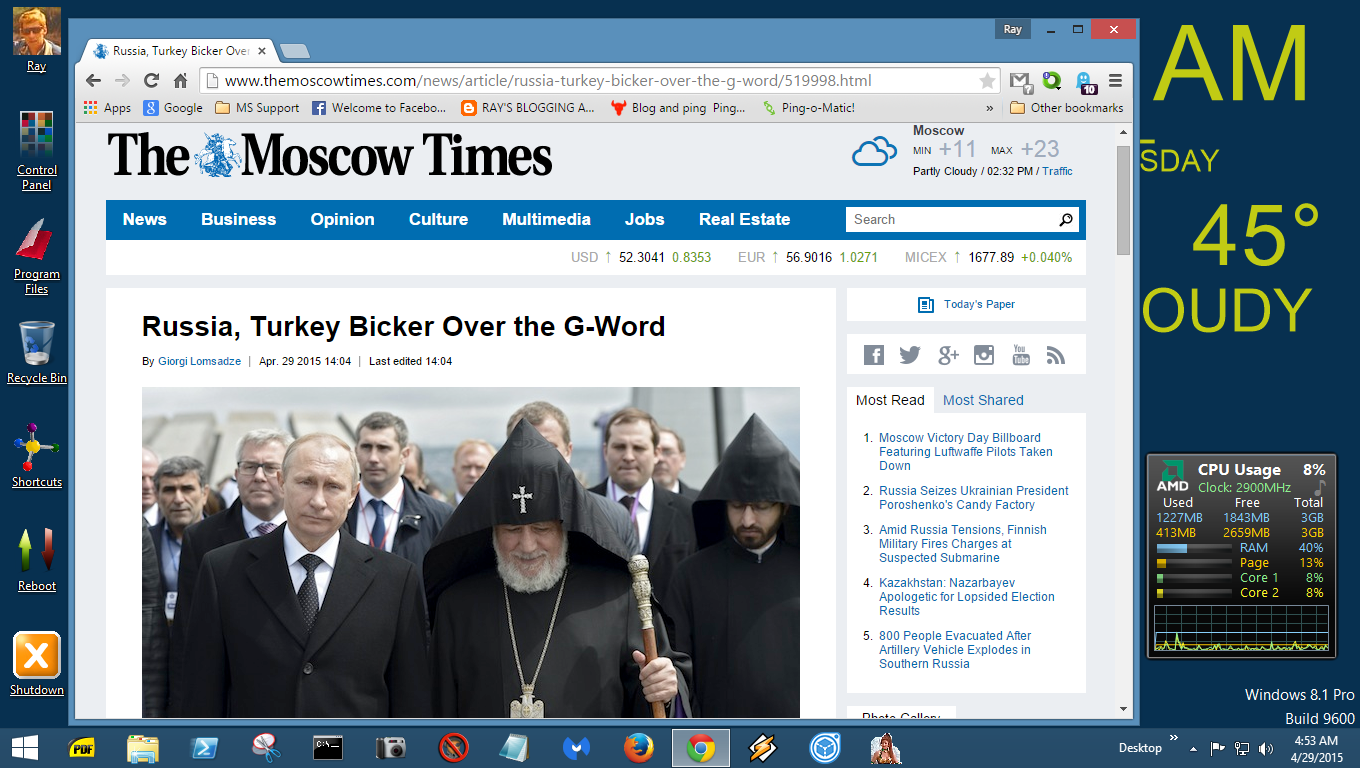Viewport: 1360px width, 768px height.
Task: Open the Moscow Traffic link
Action: pyautogui.click(x=1057, y=171)
